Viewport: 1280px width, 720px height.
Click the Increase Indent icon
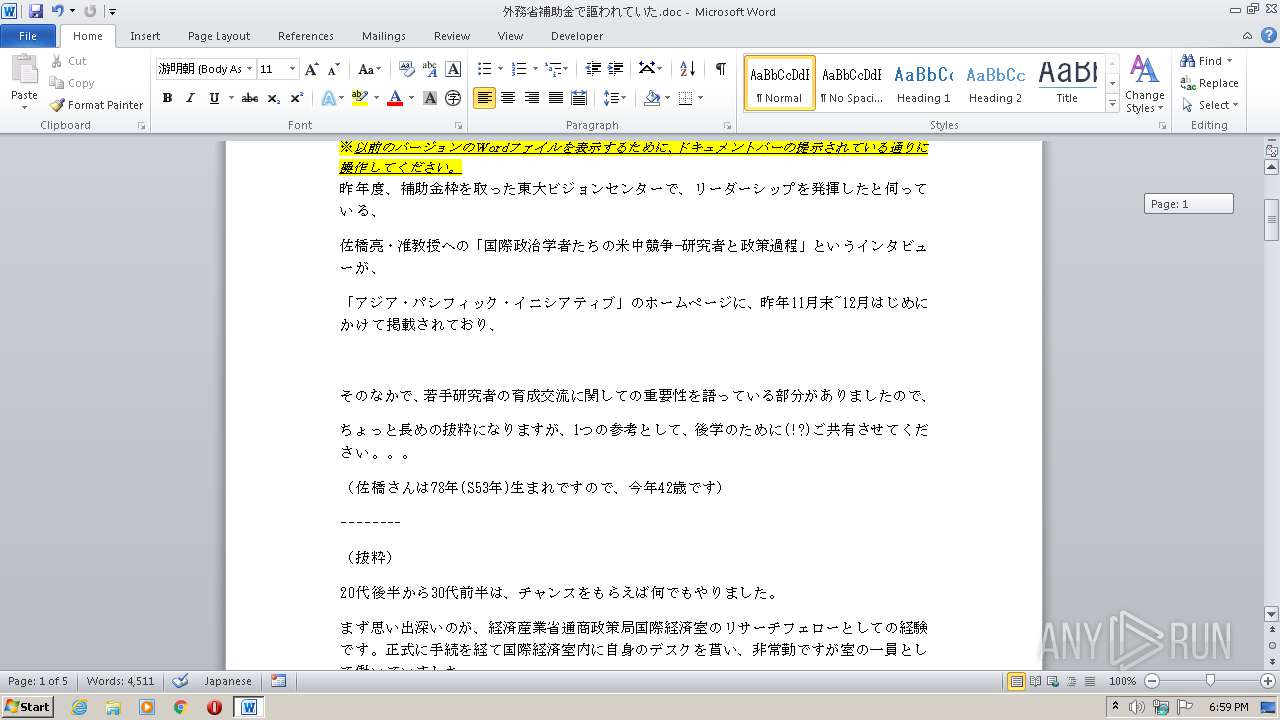(x=616, y=69)
